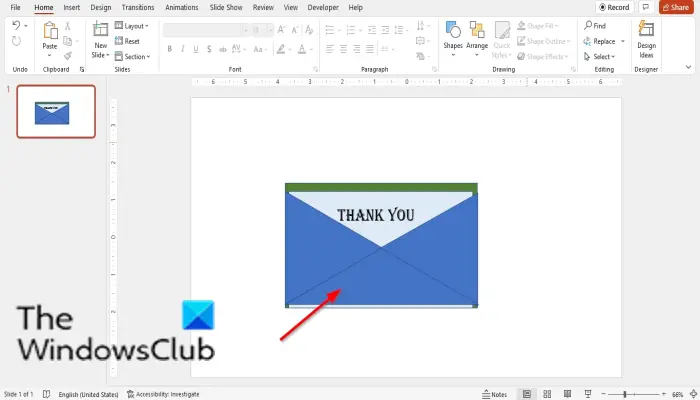The width and height of the screenshot is (700, 400).
Task: Toggle Bold formatting
Action: coord(170,49)
